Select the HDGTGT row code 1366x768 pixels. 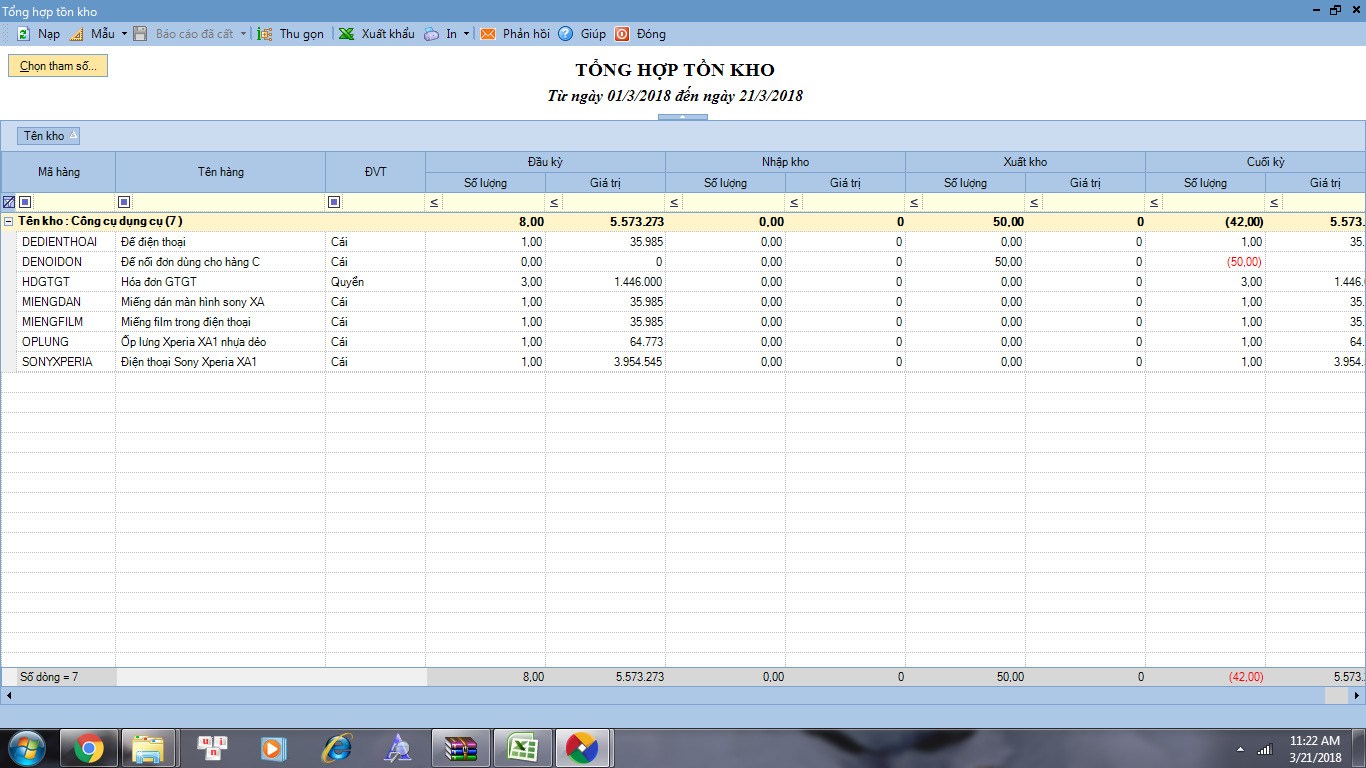[45, 282]
